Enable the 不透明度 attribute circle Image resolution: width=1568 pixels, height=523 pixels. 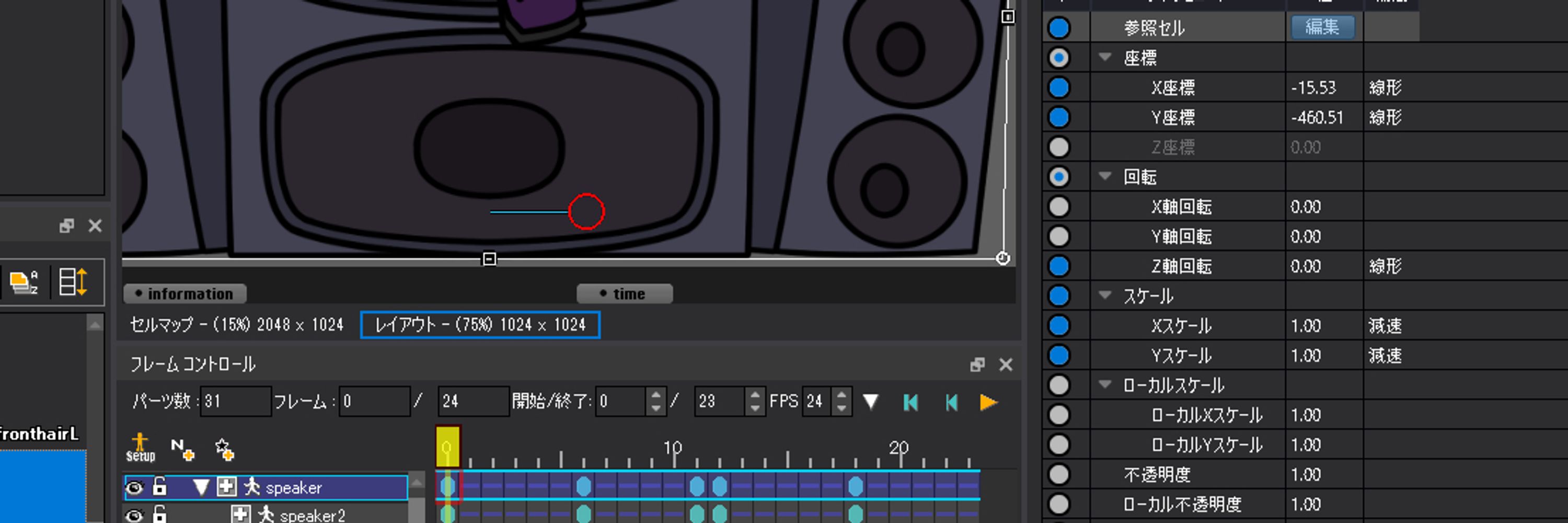[x=1059, y=475]
